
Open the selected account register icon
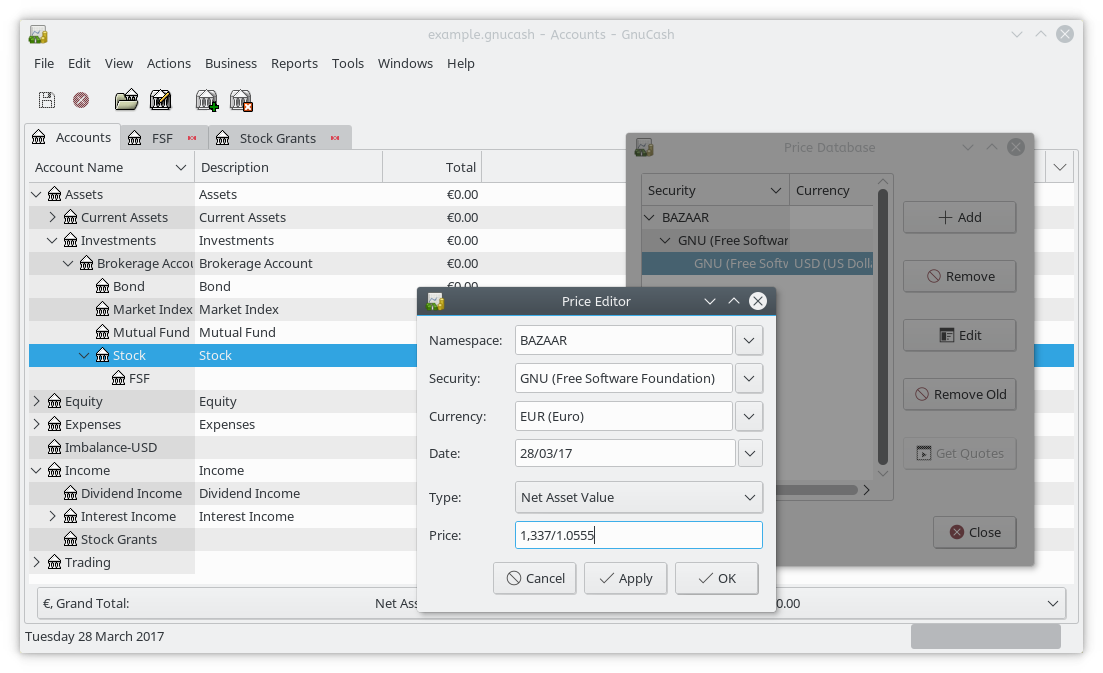[127, 100]
